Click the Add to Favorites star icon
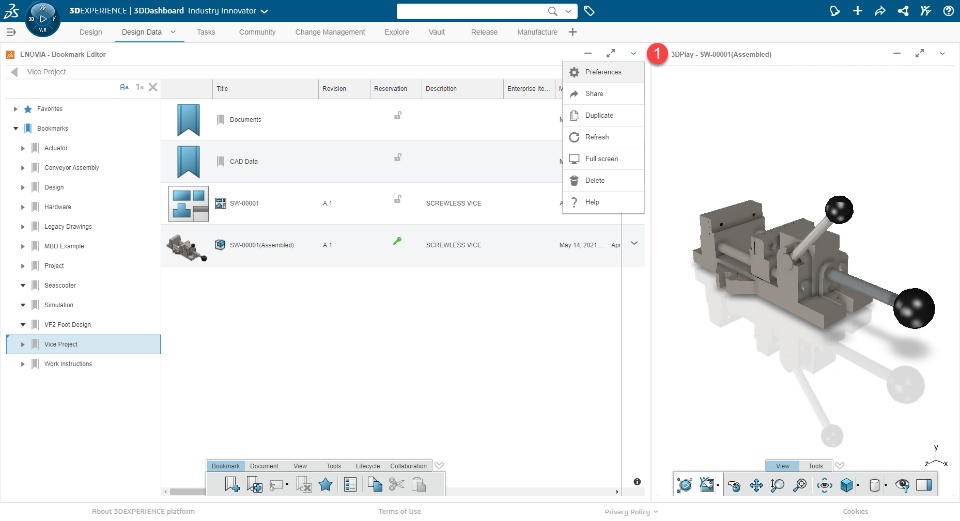960x521 pixels. [x=325, y=484]
